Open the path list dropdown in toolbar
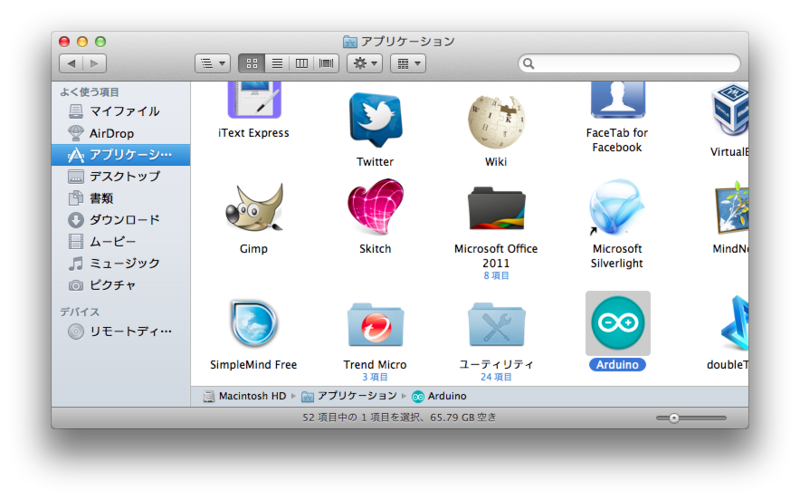Image resolution: width=800 pixels, height=500 pixels. click(213, 63)
